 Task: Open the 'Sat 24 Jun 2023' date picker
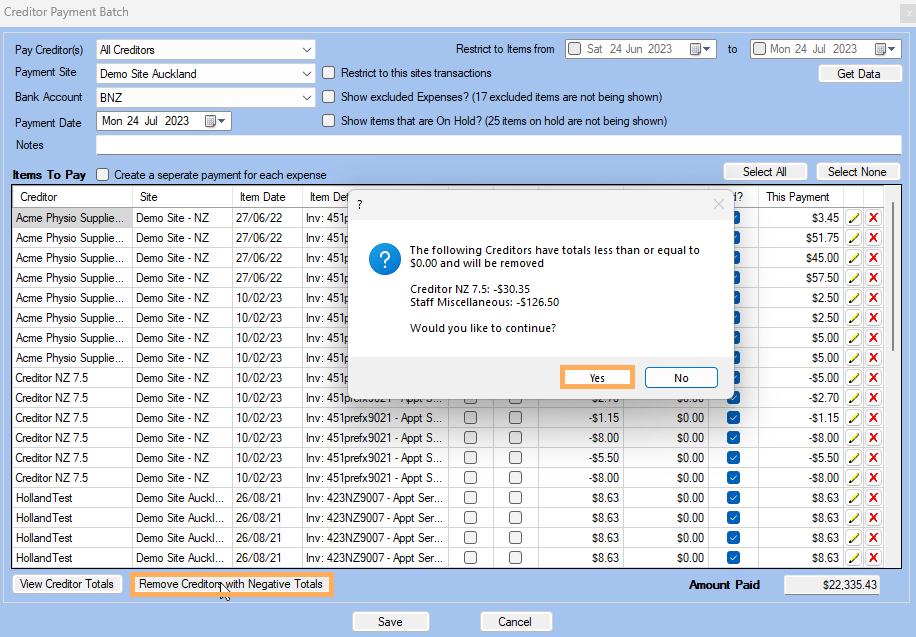pos(700,48)
